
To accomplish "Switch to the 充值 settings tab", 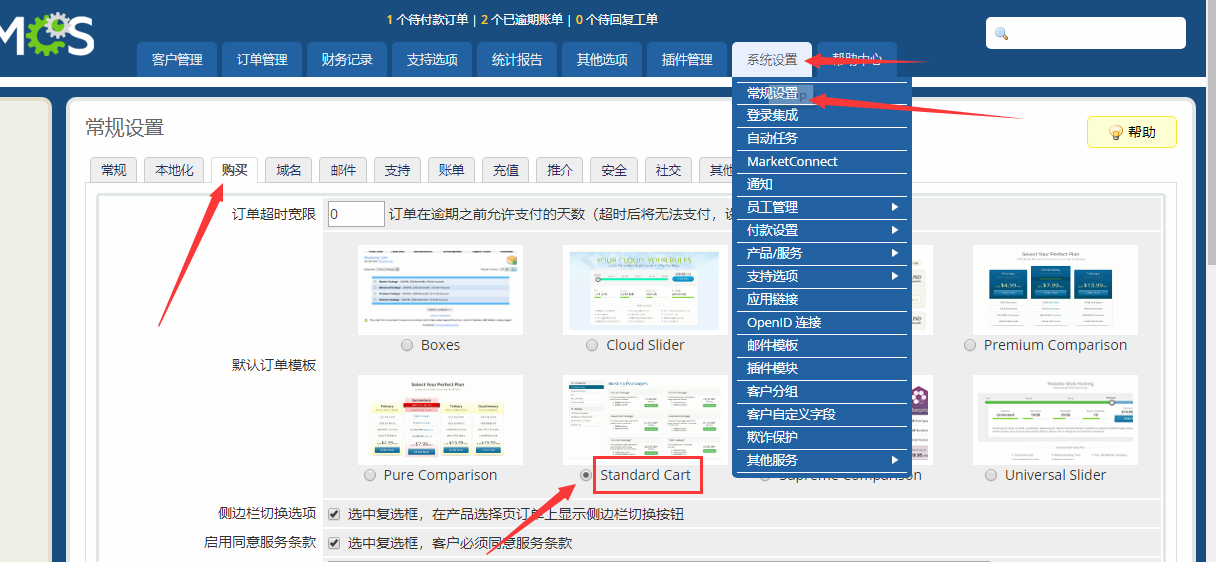I will [506, 170].
